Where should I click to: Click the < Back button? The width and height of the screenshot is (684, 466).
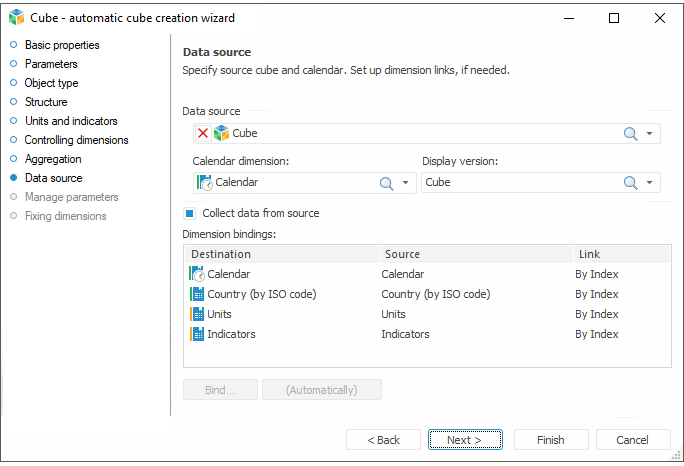(x=383, y=440)
